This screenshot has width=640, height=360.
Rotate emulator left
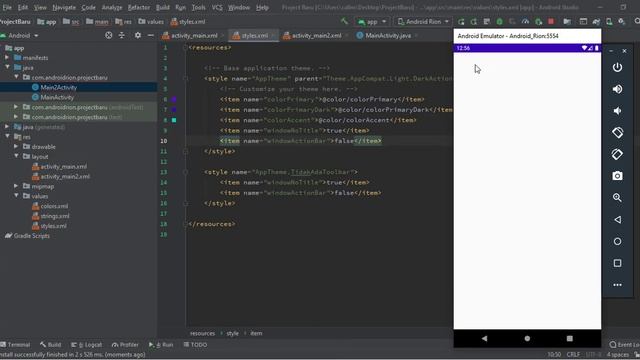click(x=617, y=132)
